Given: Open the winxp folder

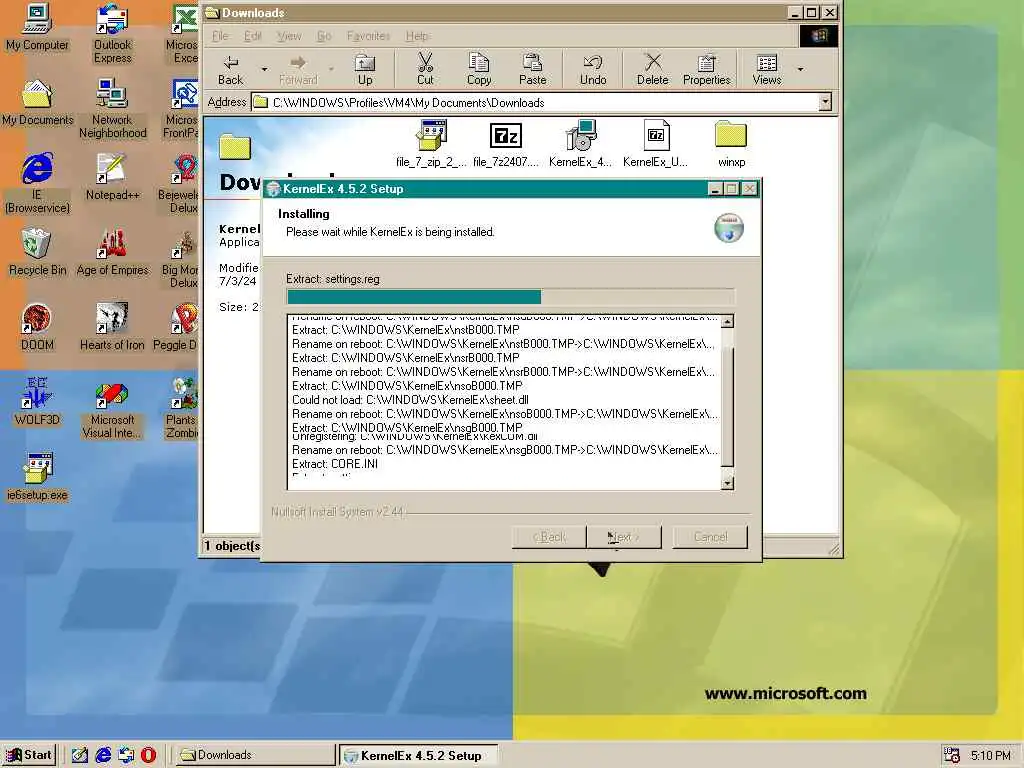Looking at the screenshot, I should point(731,144).
